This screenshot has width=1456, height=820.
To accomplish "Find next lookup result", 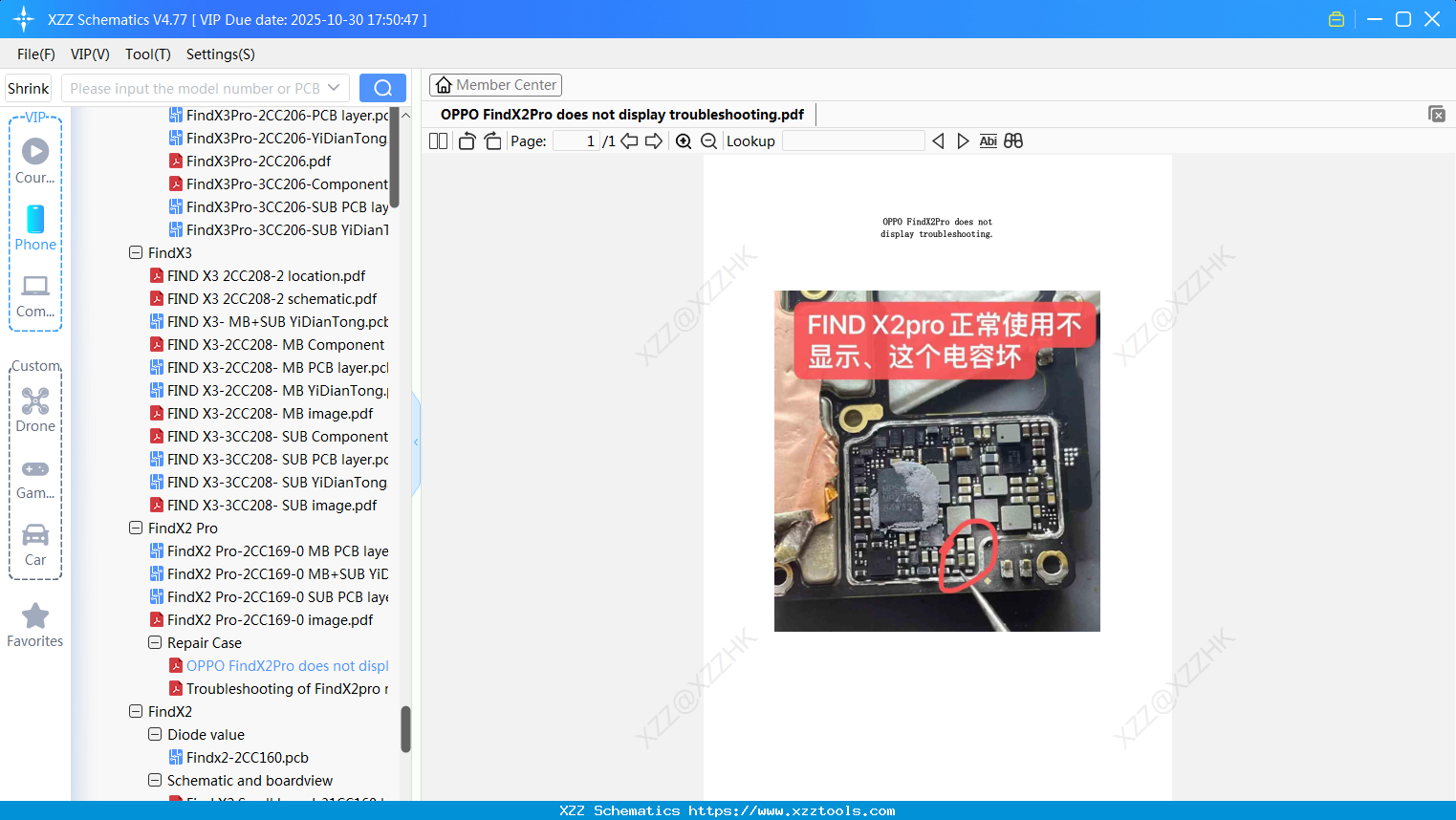I will point(963,141).
